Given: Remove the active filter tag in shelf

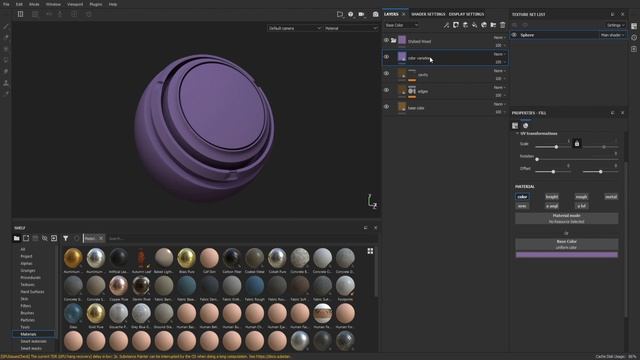Looking at the screenshot, I should [101, 238].
